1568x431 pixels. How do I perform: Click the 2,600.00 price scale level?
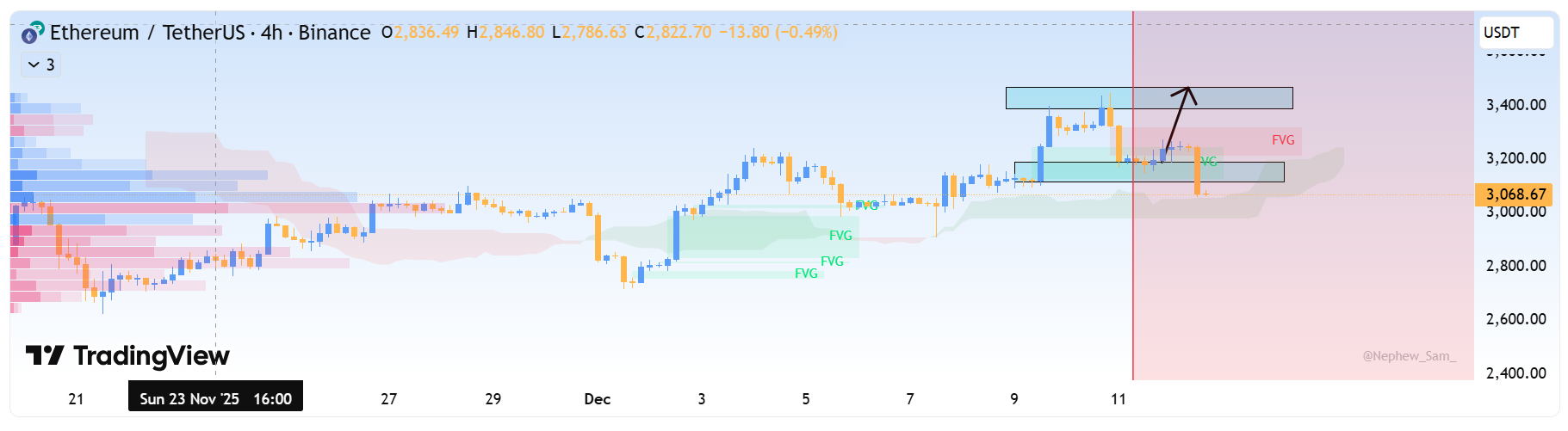click(1515, 319)
